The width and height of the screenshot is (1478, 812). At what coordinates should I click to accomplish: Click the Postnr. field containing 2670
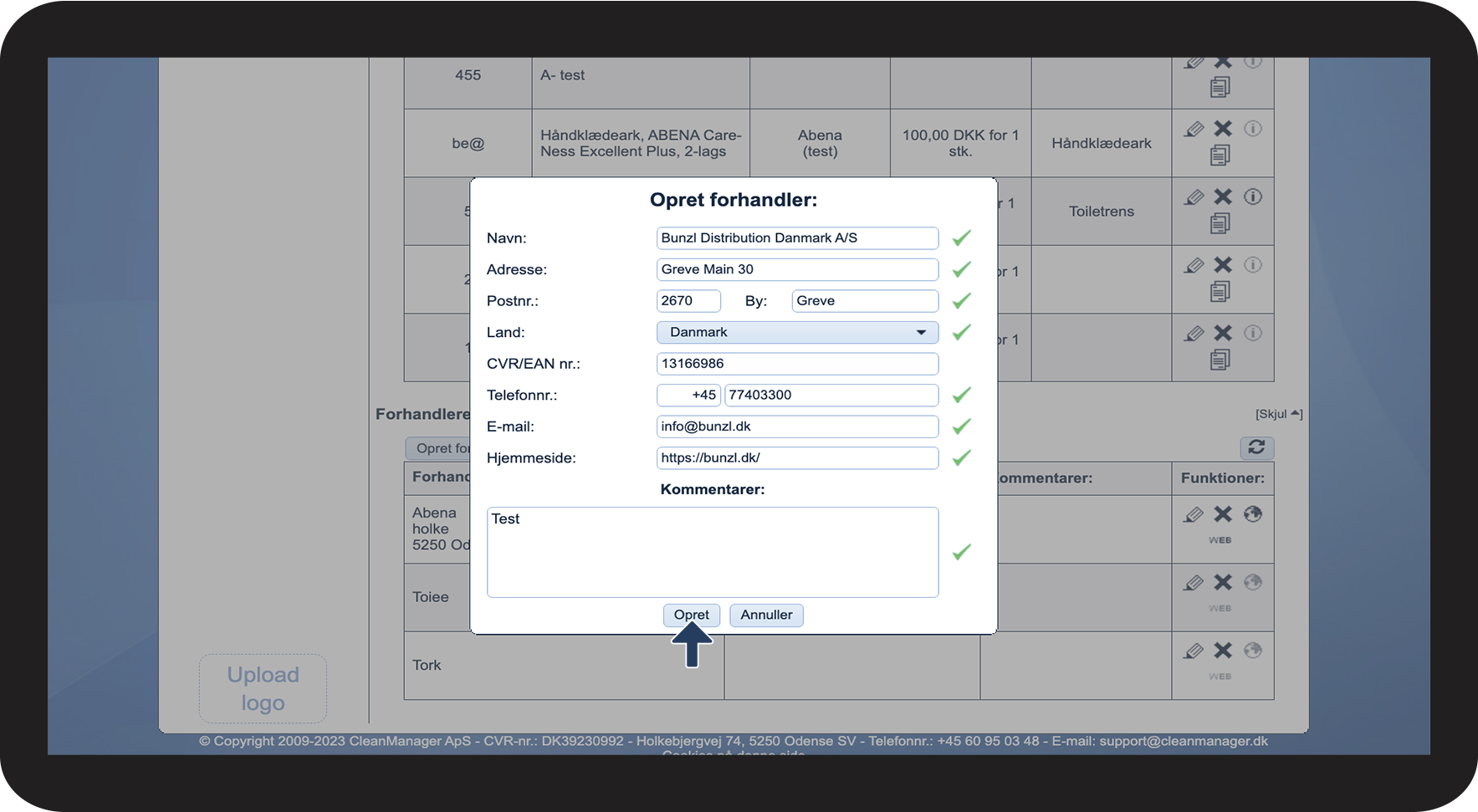click(688, 301)
